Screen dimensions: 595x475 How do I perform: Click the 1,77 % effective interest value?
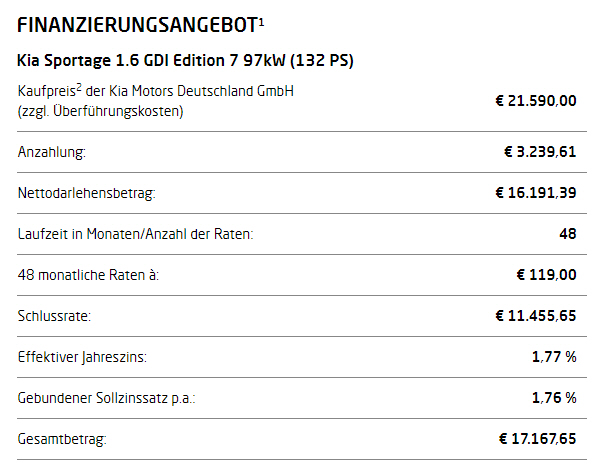pos(554,357)
